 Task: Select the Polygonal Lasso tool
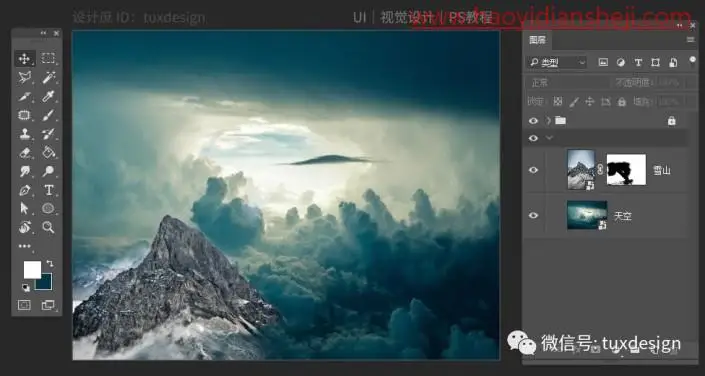24,77
